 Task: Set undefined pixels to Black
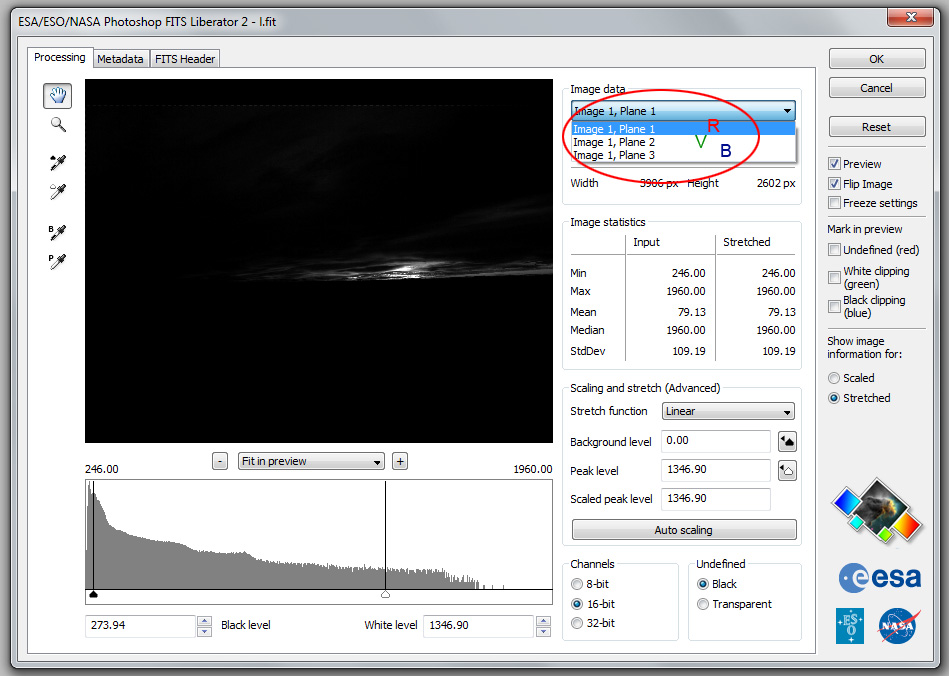pyautogui.click(x=703, y=584)
